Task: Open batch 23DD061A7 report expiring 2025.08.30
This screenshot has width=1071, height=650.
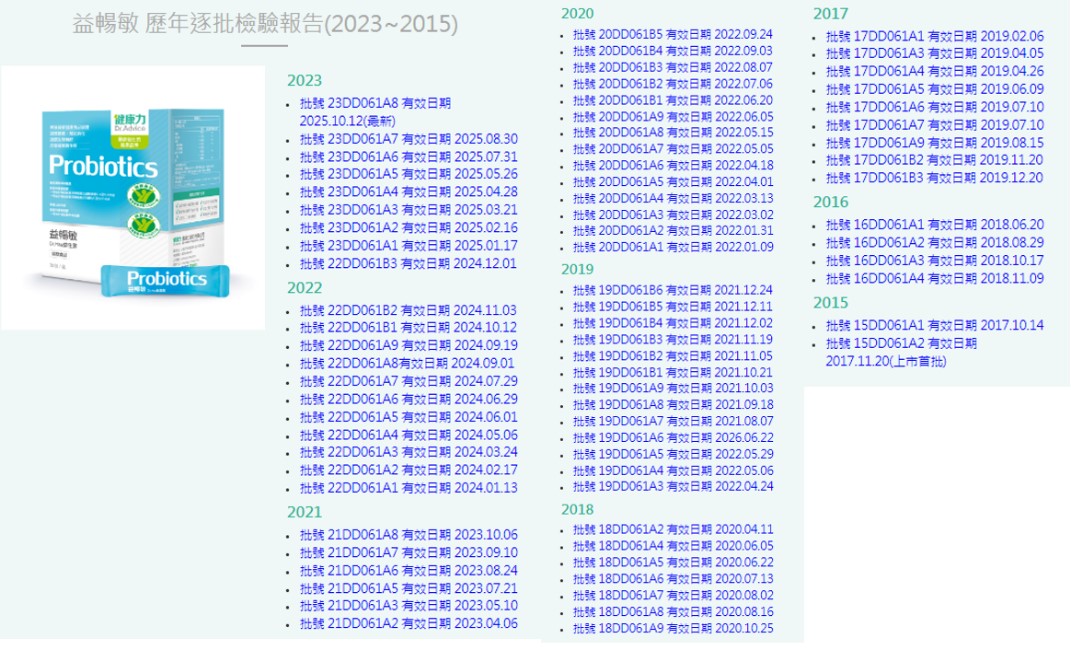Action: pos(408,139)
